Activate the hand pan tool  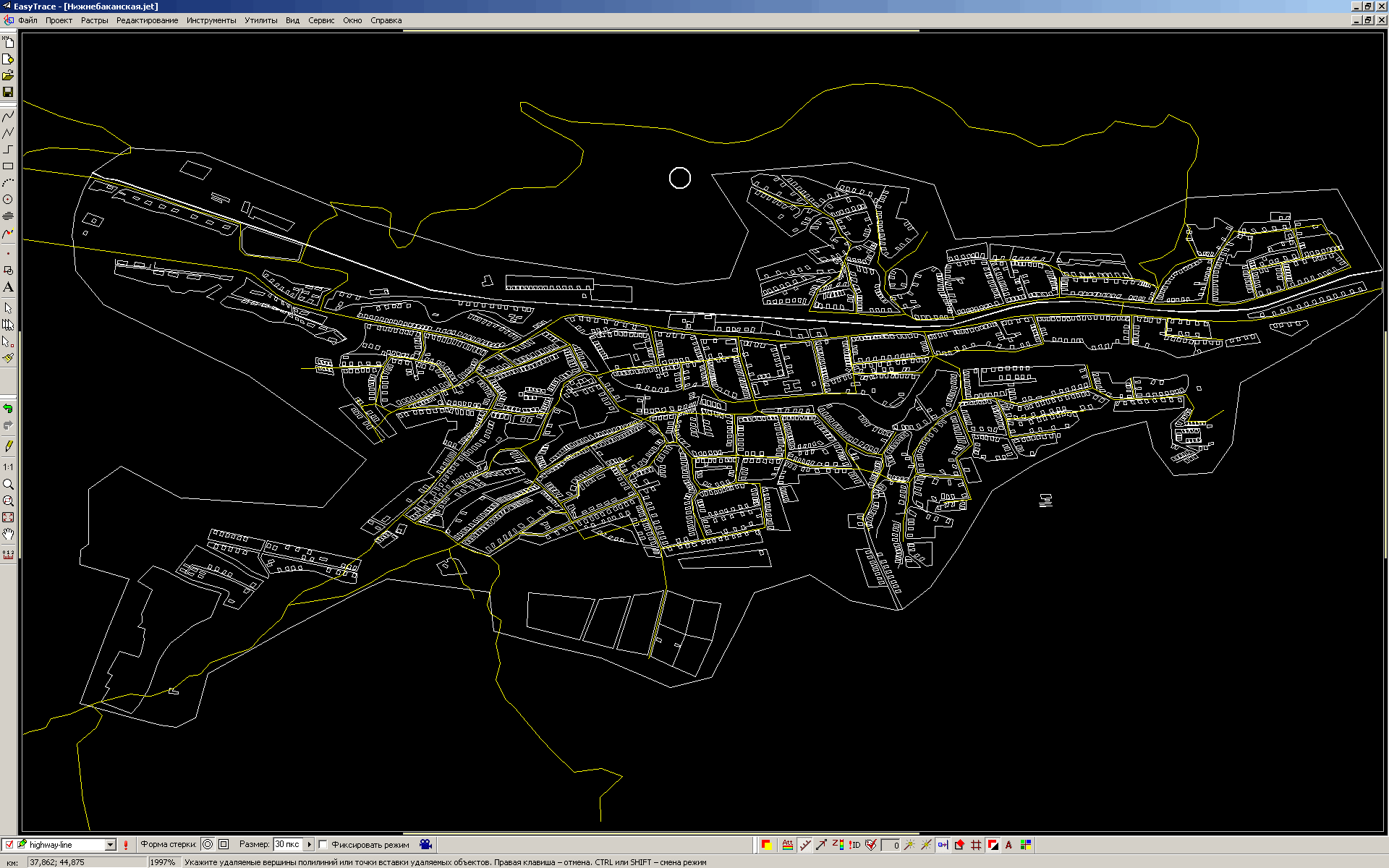click(x=8, y=535)
